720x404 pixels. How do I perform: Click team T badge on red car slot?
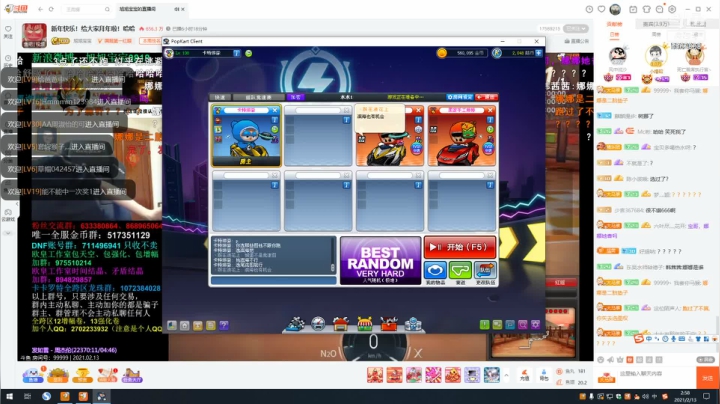tap(490, 120)
